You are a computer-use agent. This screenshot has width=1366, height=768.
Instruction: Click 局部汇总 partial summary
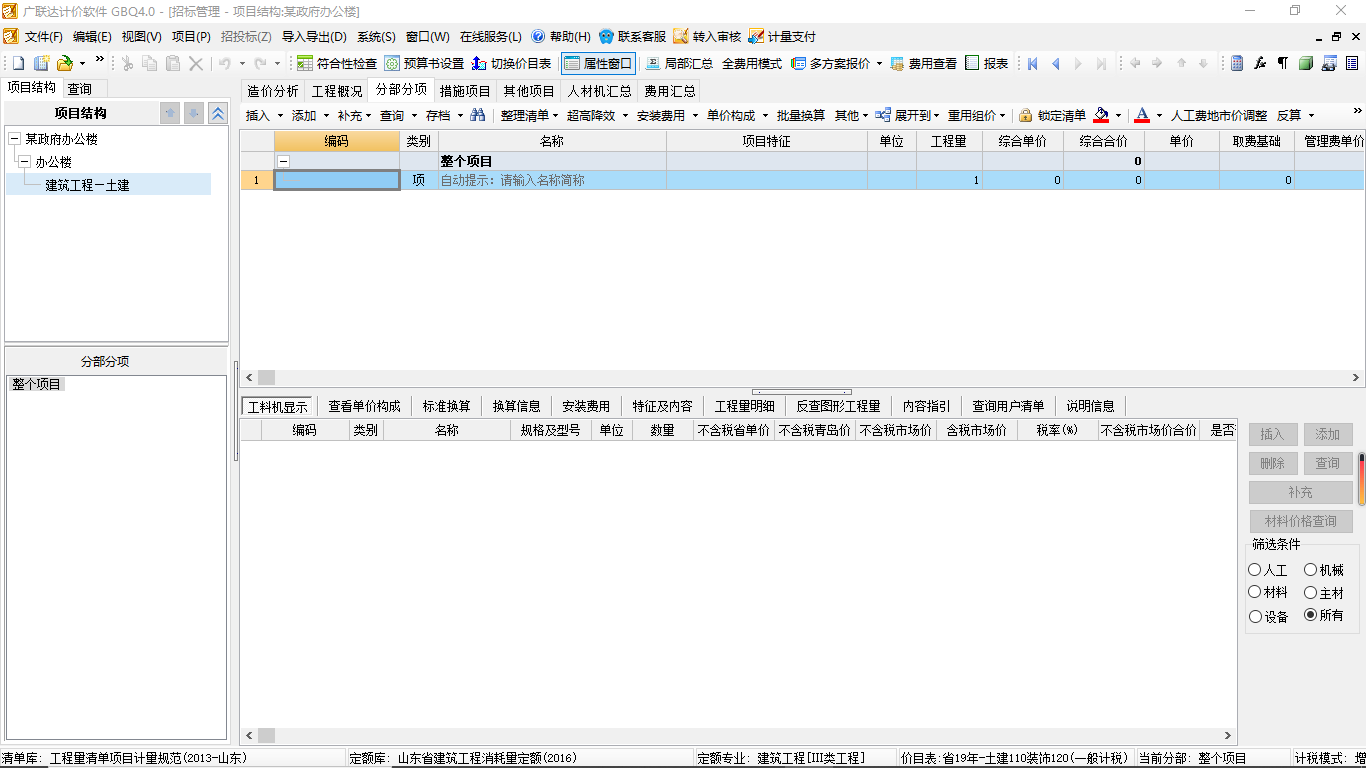coord(679,63)
